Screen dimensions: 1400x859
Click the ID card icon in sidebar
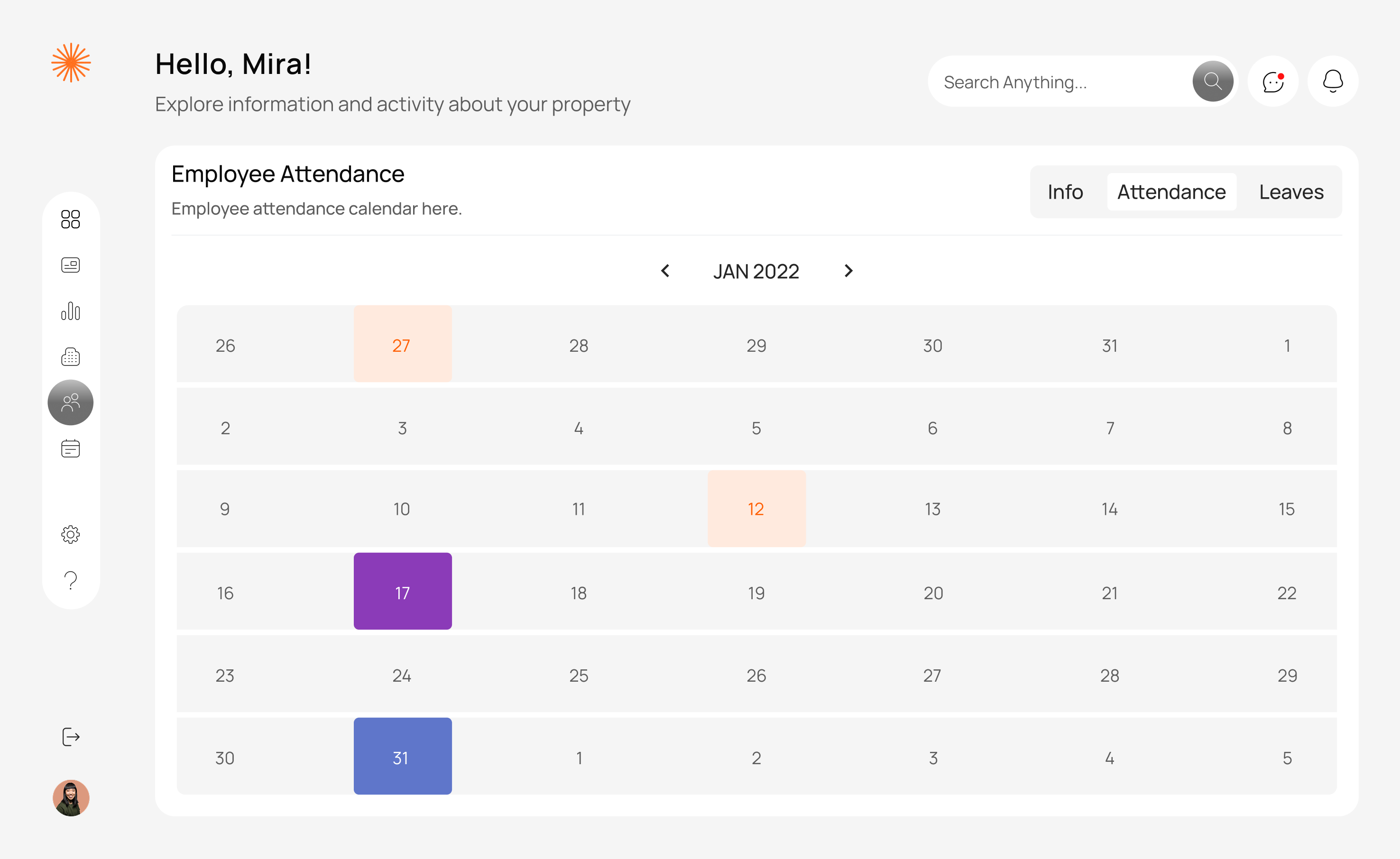71,265
